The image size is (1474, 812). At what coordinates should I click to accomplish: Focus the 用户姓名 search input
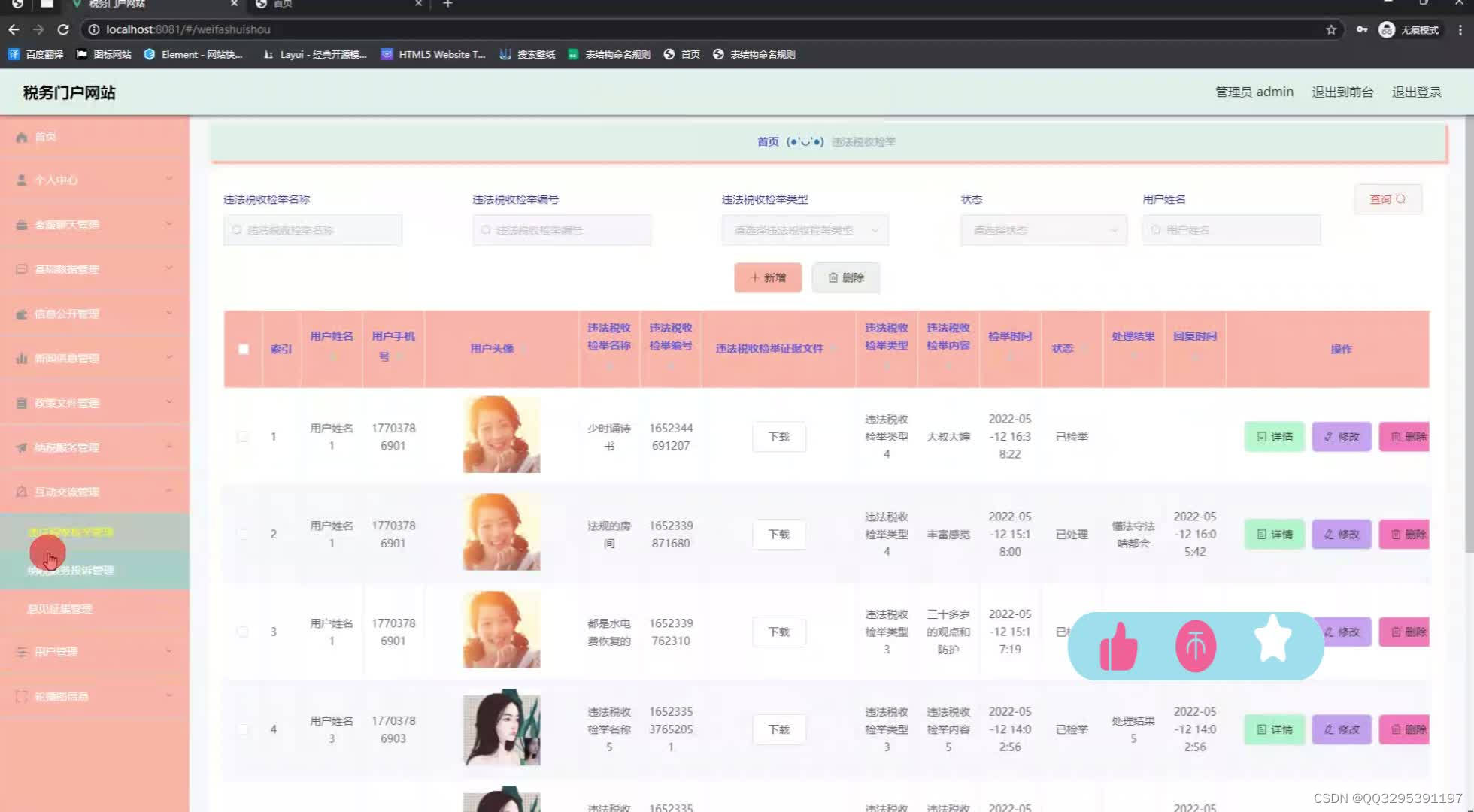click(x=1231, y=230)
